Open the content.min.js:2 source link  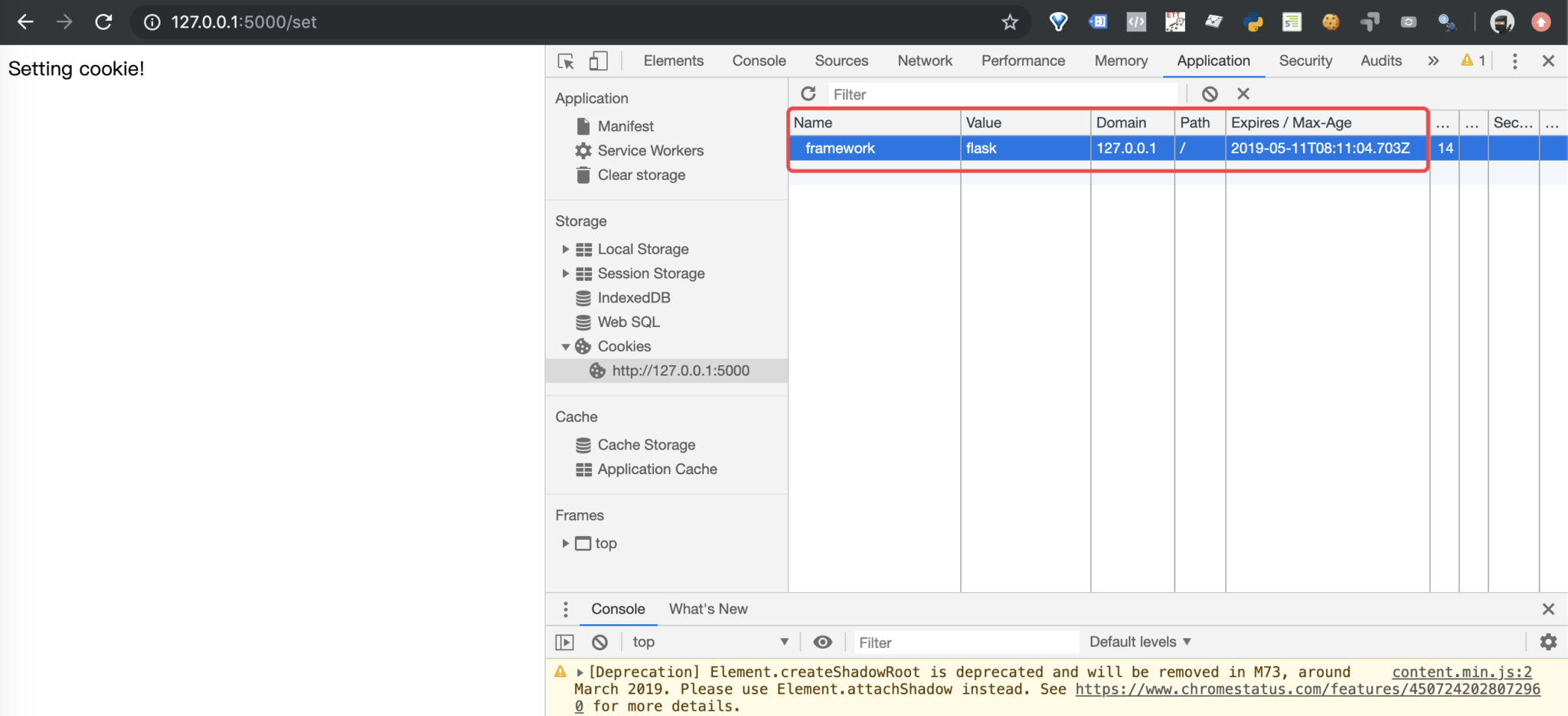pos(1462,672)
